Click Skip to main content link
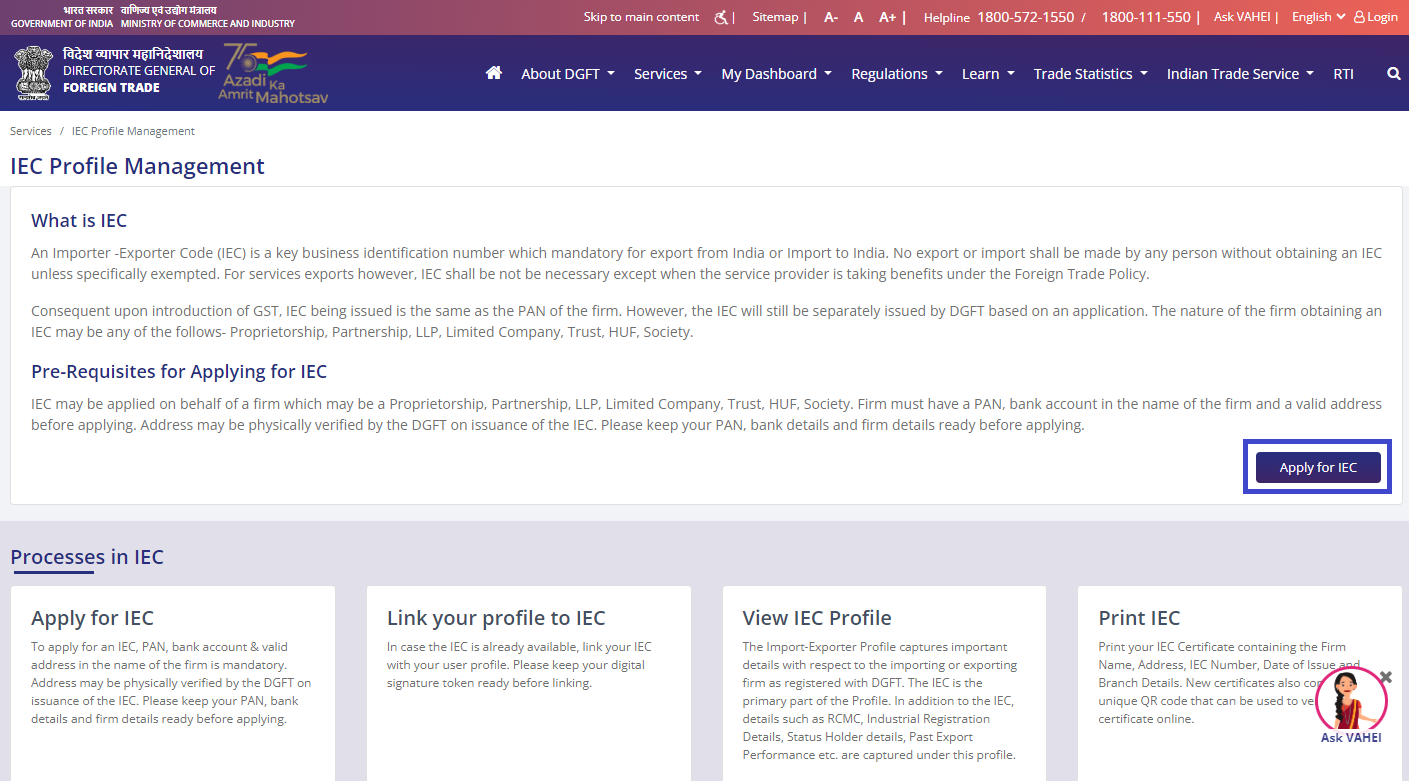 641,17
